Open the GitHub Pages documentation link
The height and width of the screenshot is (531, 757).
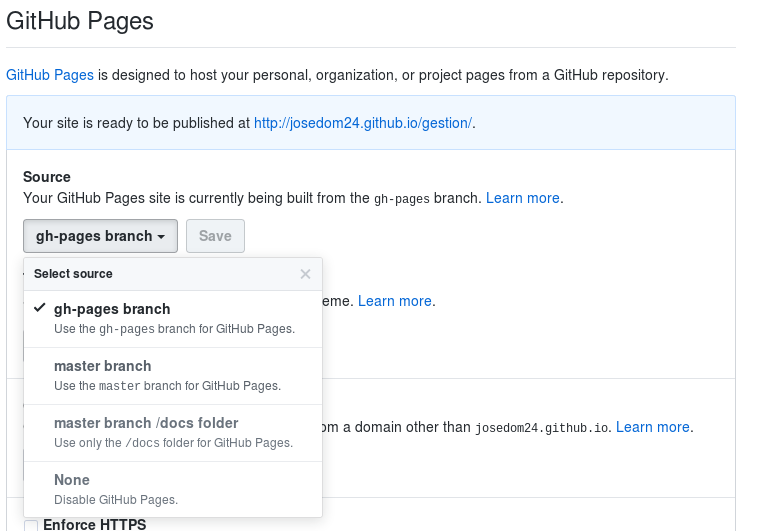coord(50,75)
